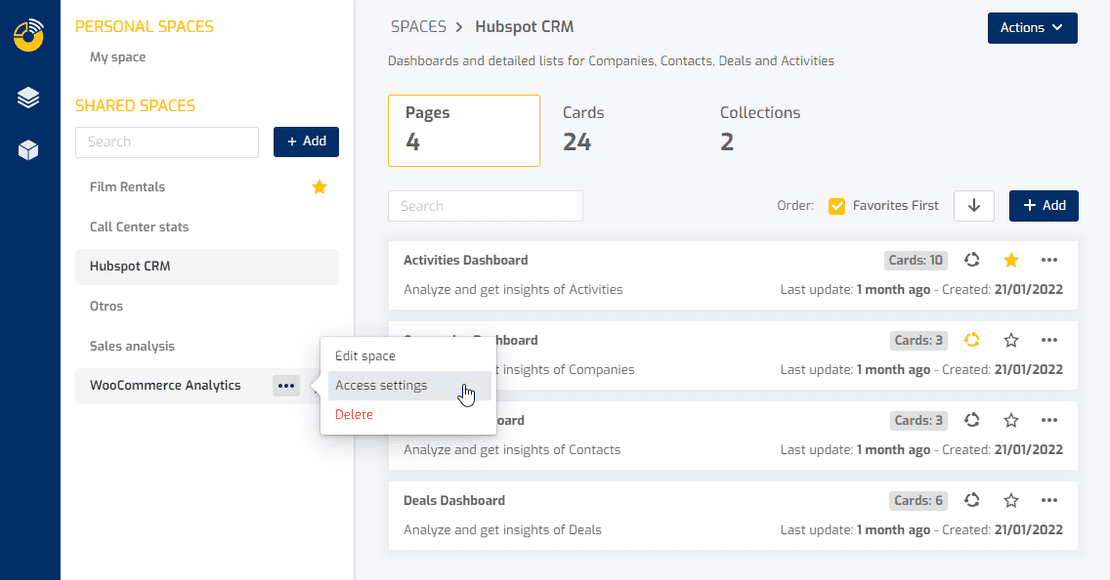This screenshot has height=580, width=1110.
Task: Focus the shared spaces search field
Action: click(x=167, y=142)
